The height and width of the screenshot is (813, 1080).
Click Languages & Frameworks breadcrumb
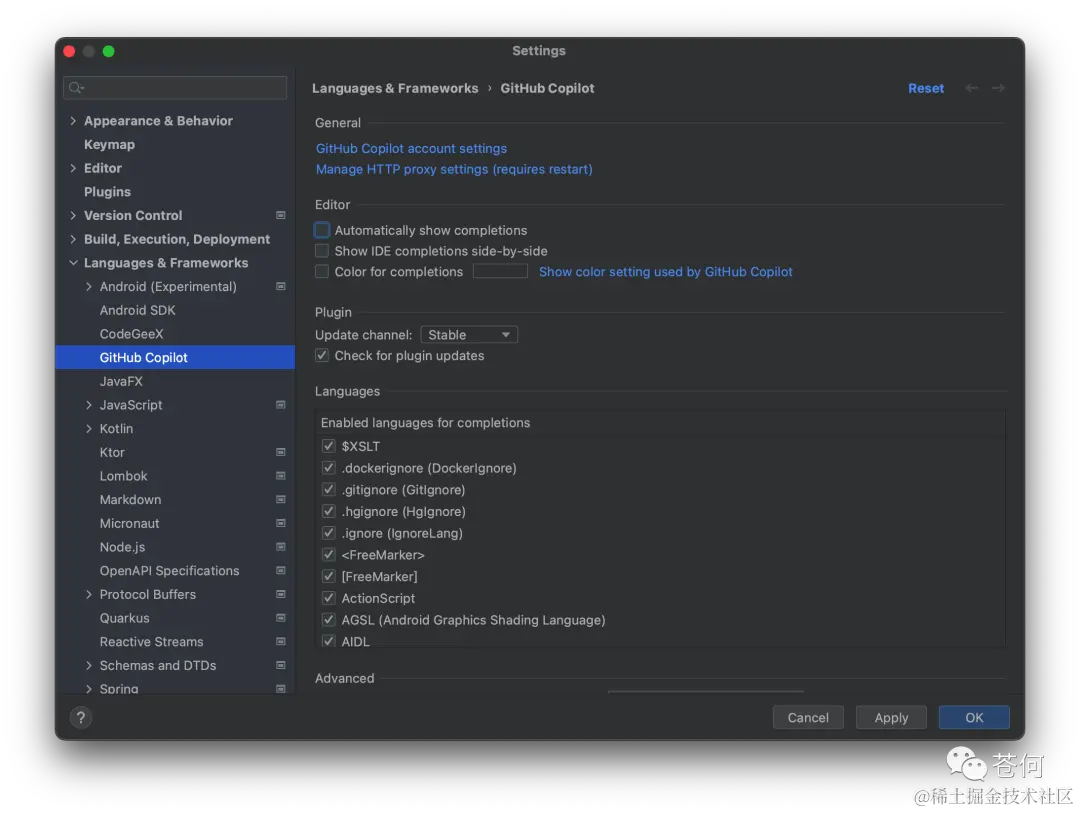pos(395,88)
